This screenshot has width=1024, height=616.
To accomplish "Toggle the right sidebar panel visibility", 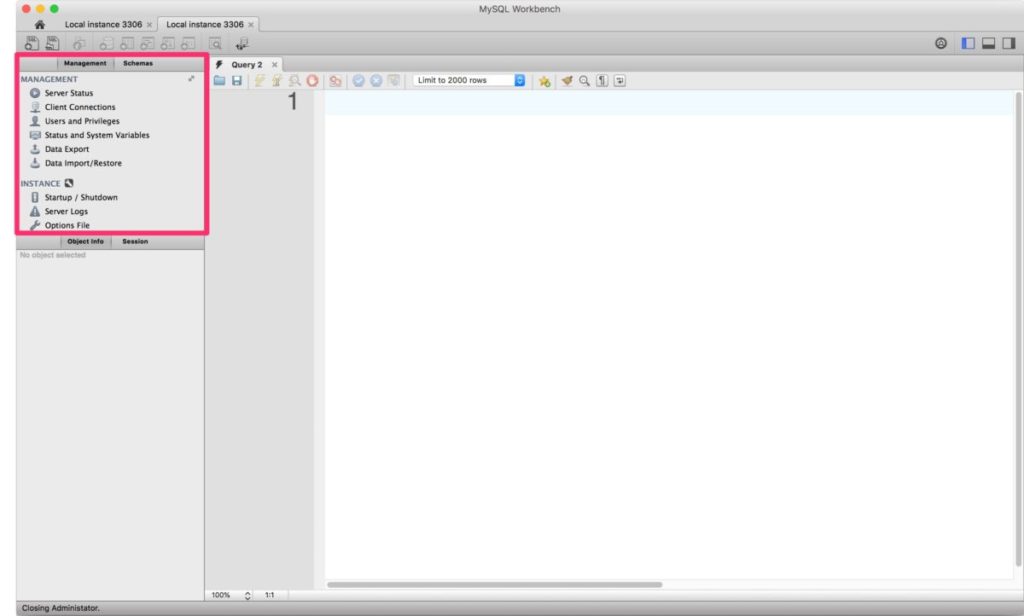I will pos(1008,44).
